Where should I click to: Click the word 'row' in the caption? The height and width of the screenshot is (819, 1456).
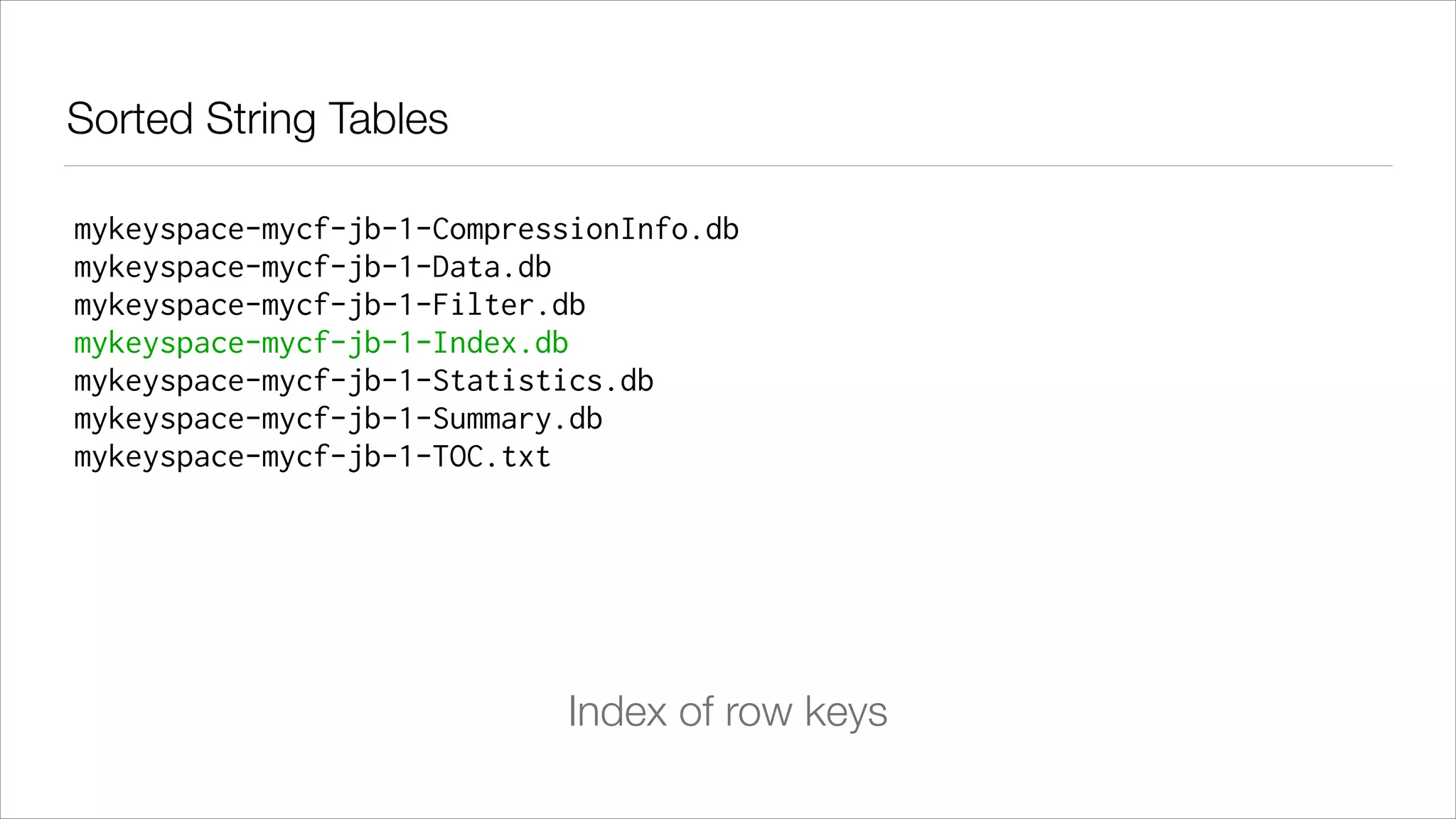(x=758, y=711)
